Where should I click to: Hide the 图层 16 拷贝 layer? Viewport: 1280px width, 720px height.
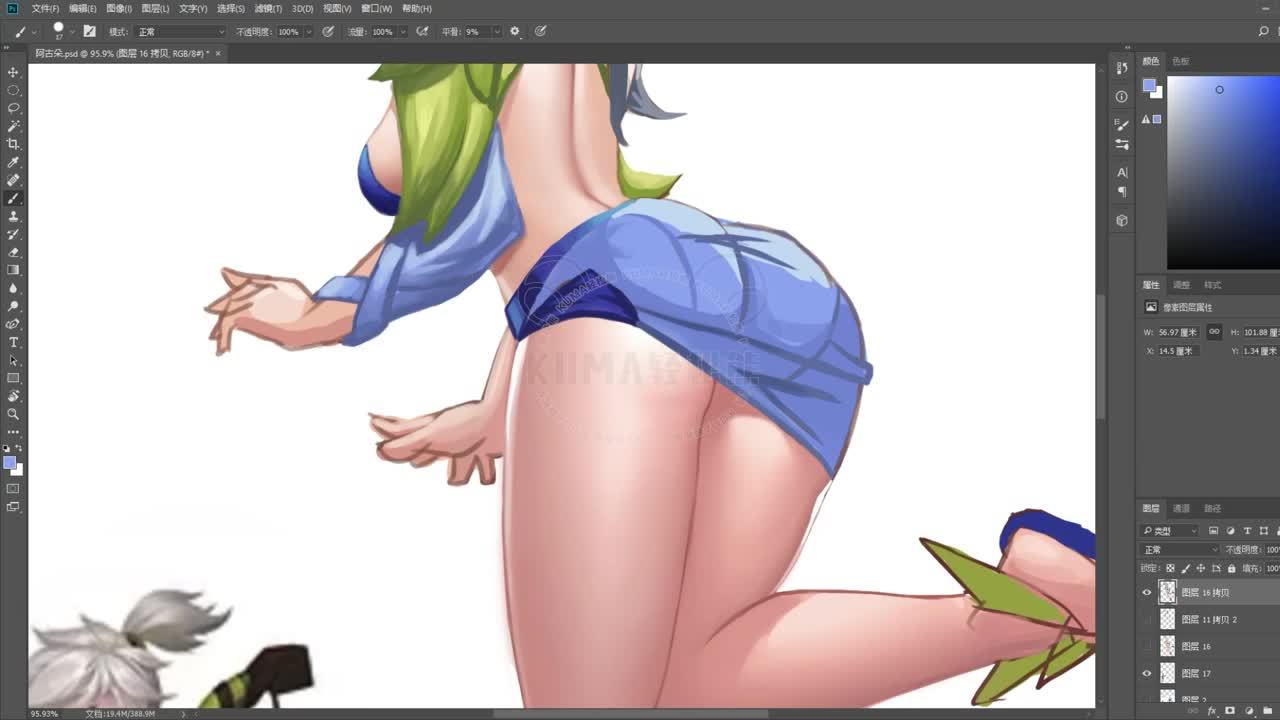click(1147, 592)
